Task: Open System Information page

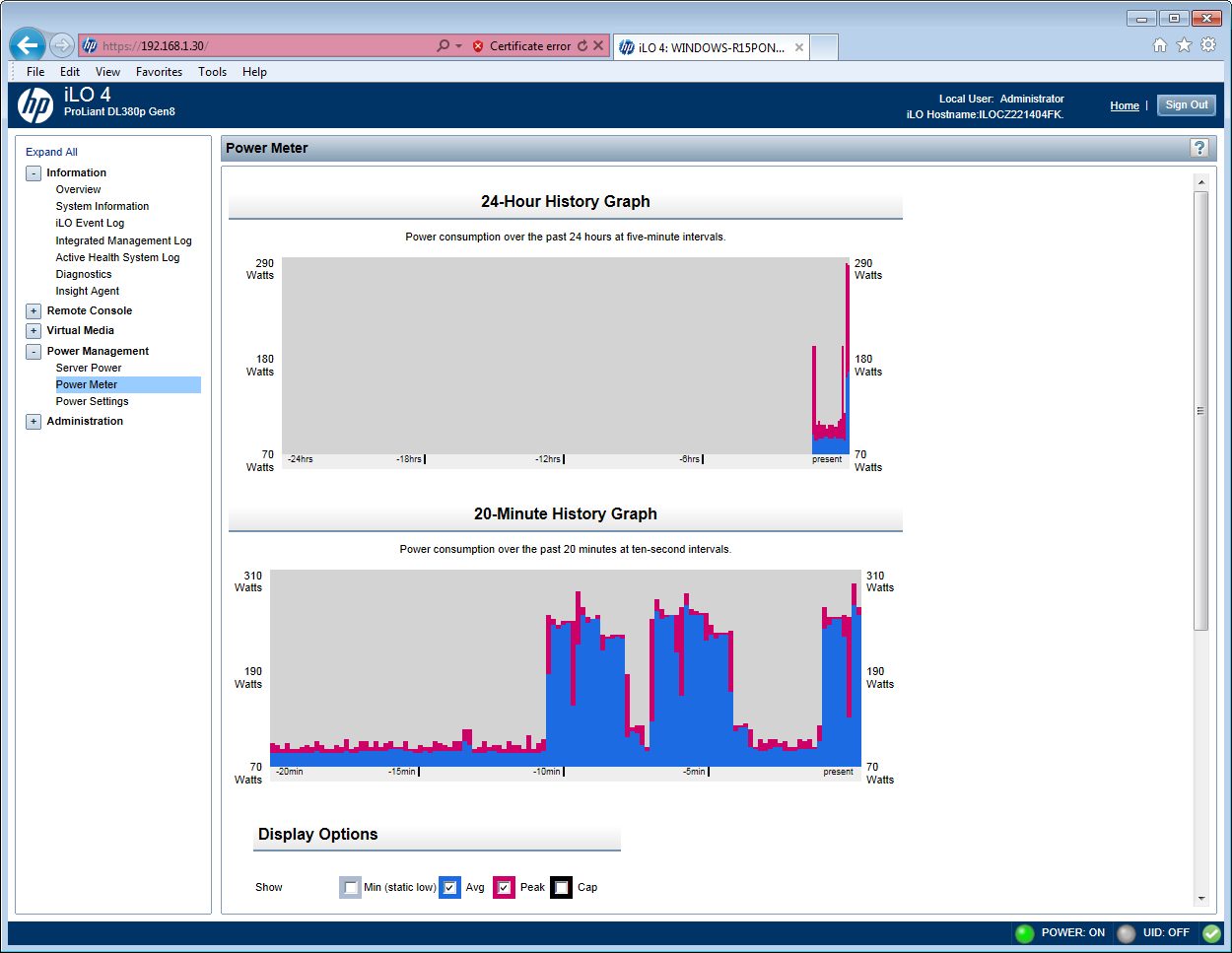Action: pyautogui.click(x=103, y=206)
